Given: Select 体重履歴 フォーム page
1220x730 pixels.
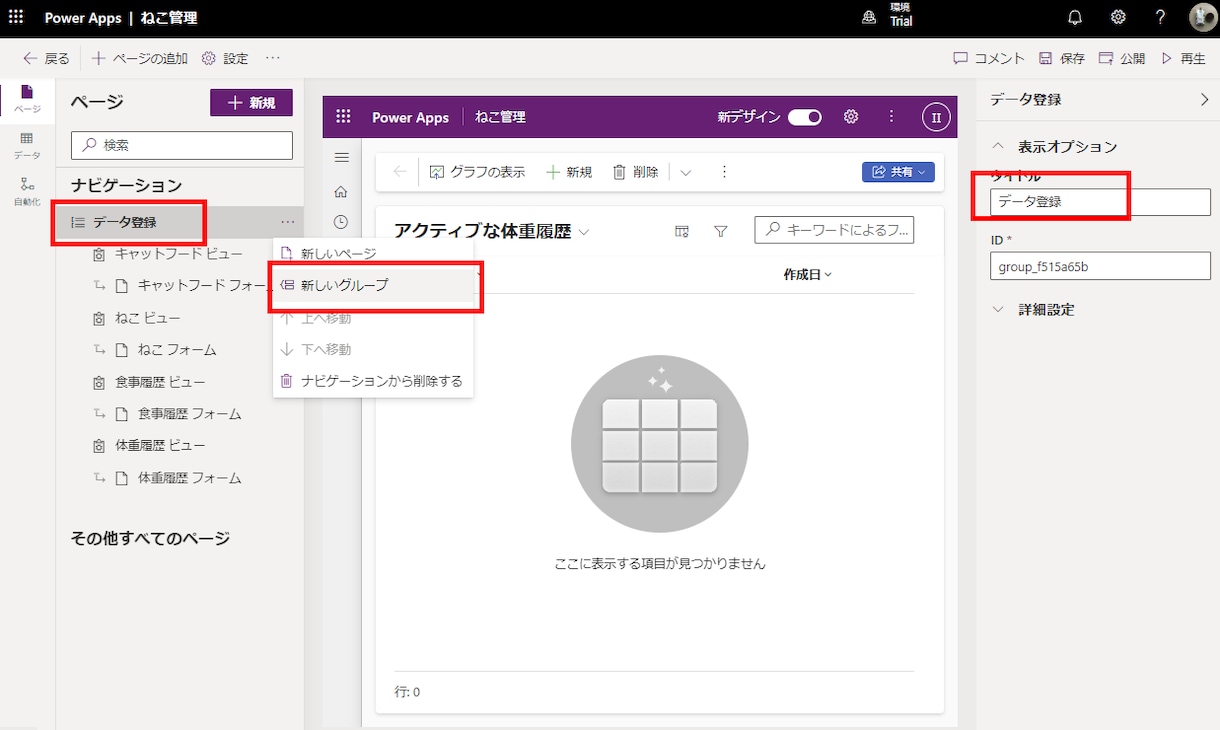Looking at the screenshot, I should pyautogui.click(x=189, y=478).
